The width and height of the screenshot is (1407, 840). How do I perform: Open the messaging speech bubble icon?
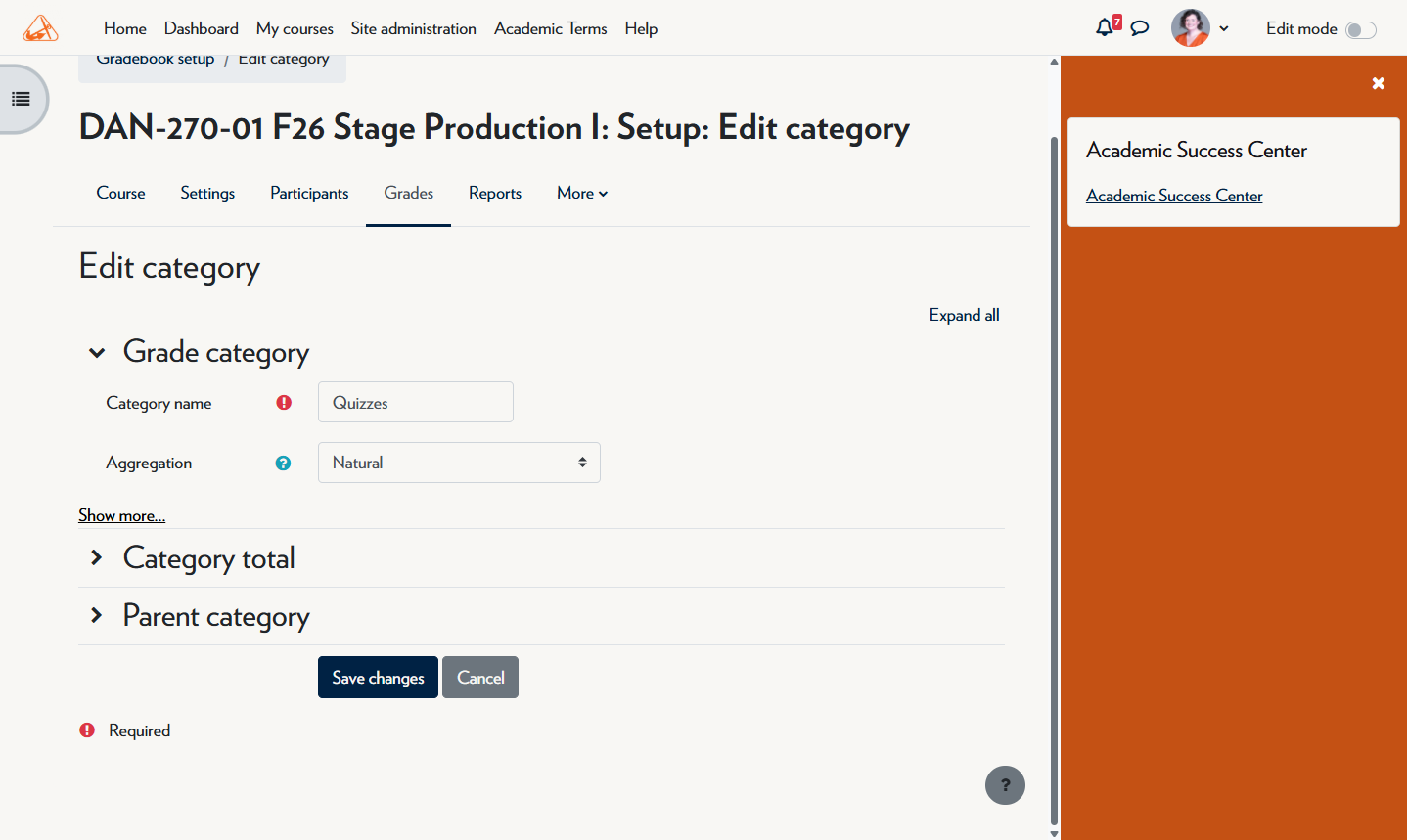pyautogui.click(x=1140, y=28)
